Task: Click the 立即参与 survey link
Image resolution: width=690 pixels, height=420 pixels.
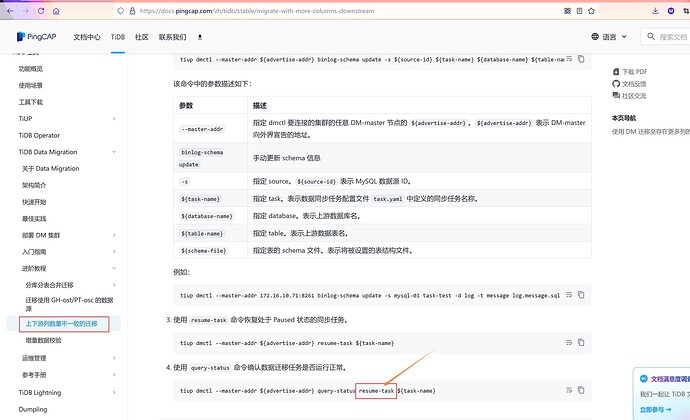Action: 655,409
